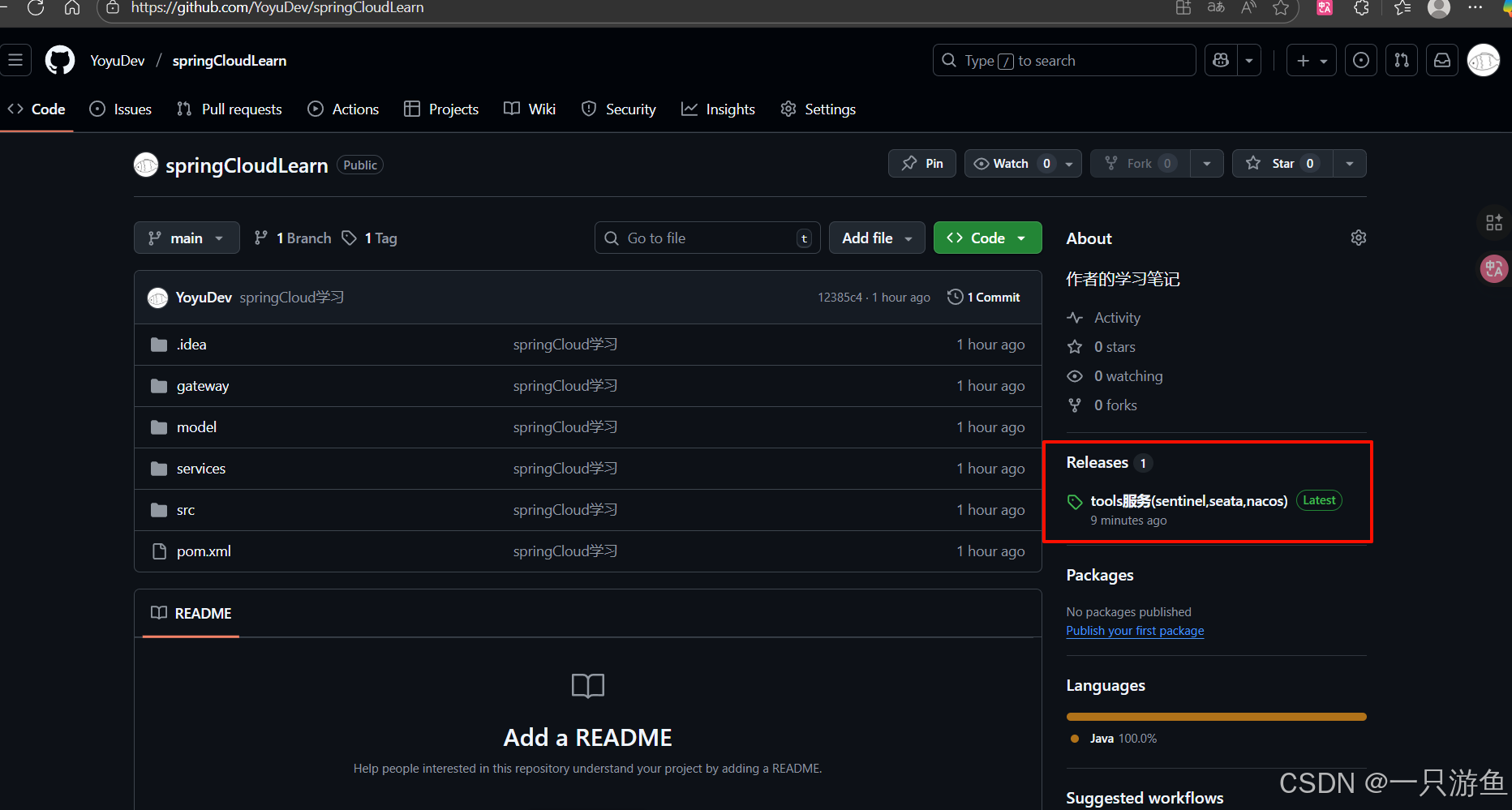Open notifications inbox icon

click(x=1442, y=60)
